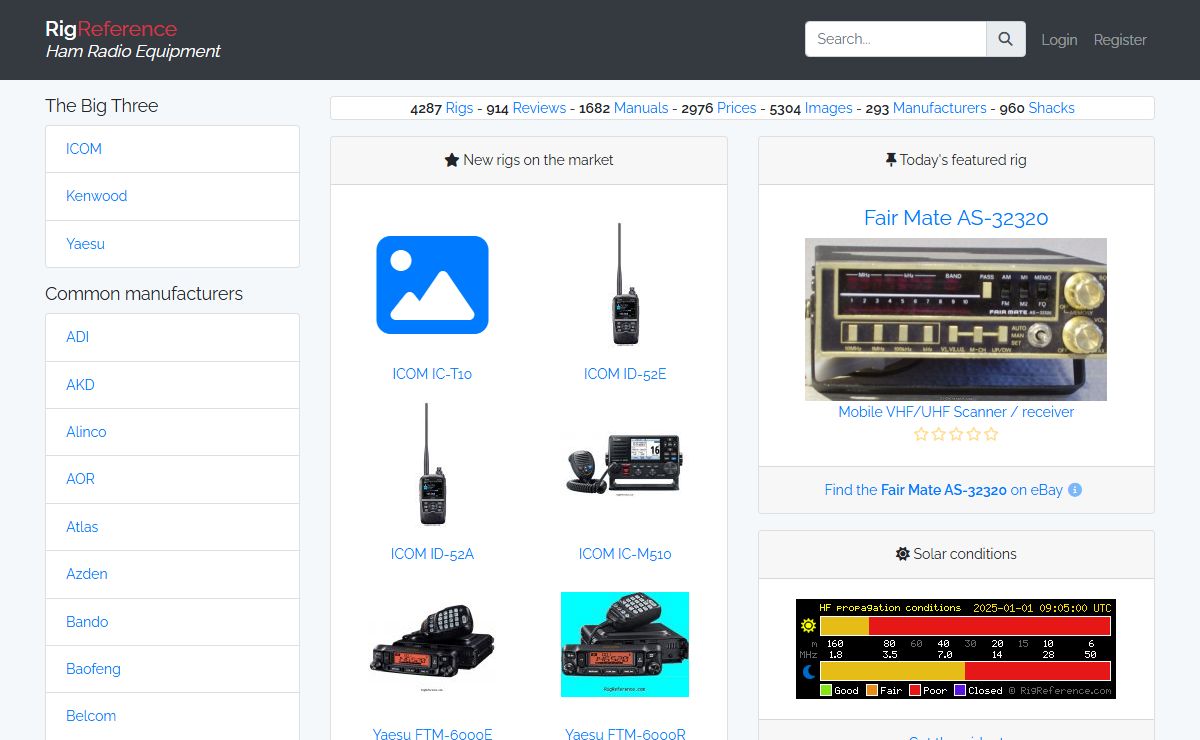The height and width of the screenshot is (740, 1200).
Task: Open the Shacks link in stats bar
Action: point(1051,108)
